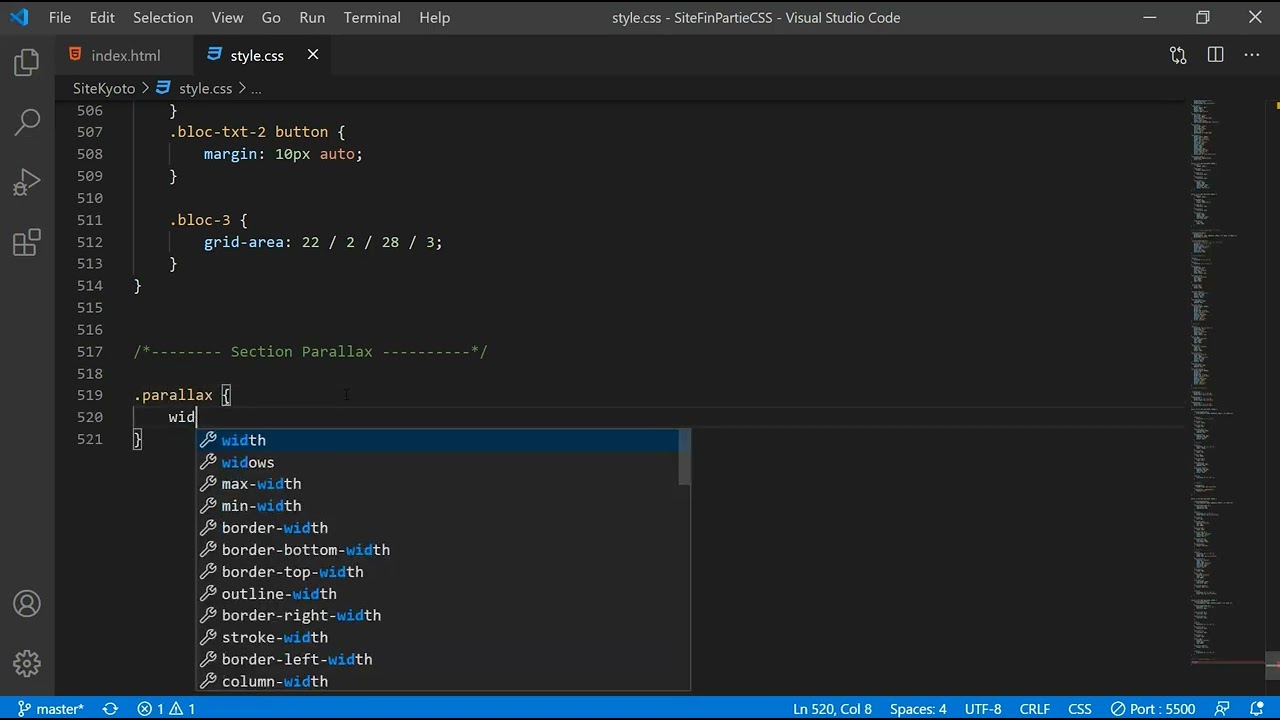Click the breadcrumb ellipsis symbol segment
The image size is (1280, 720).
[x=256, y=88]
